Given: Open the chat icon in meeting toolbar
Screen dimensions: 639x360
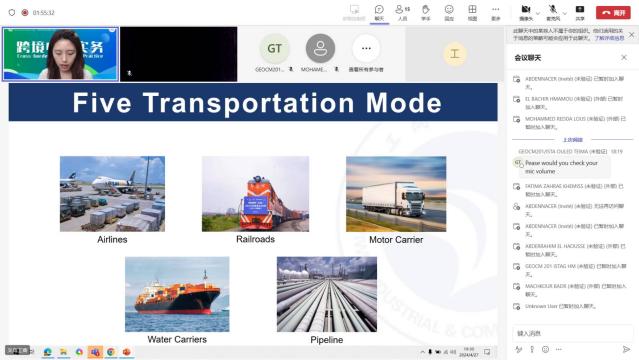Looking at the screenshot, I should pos(379,12).
